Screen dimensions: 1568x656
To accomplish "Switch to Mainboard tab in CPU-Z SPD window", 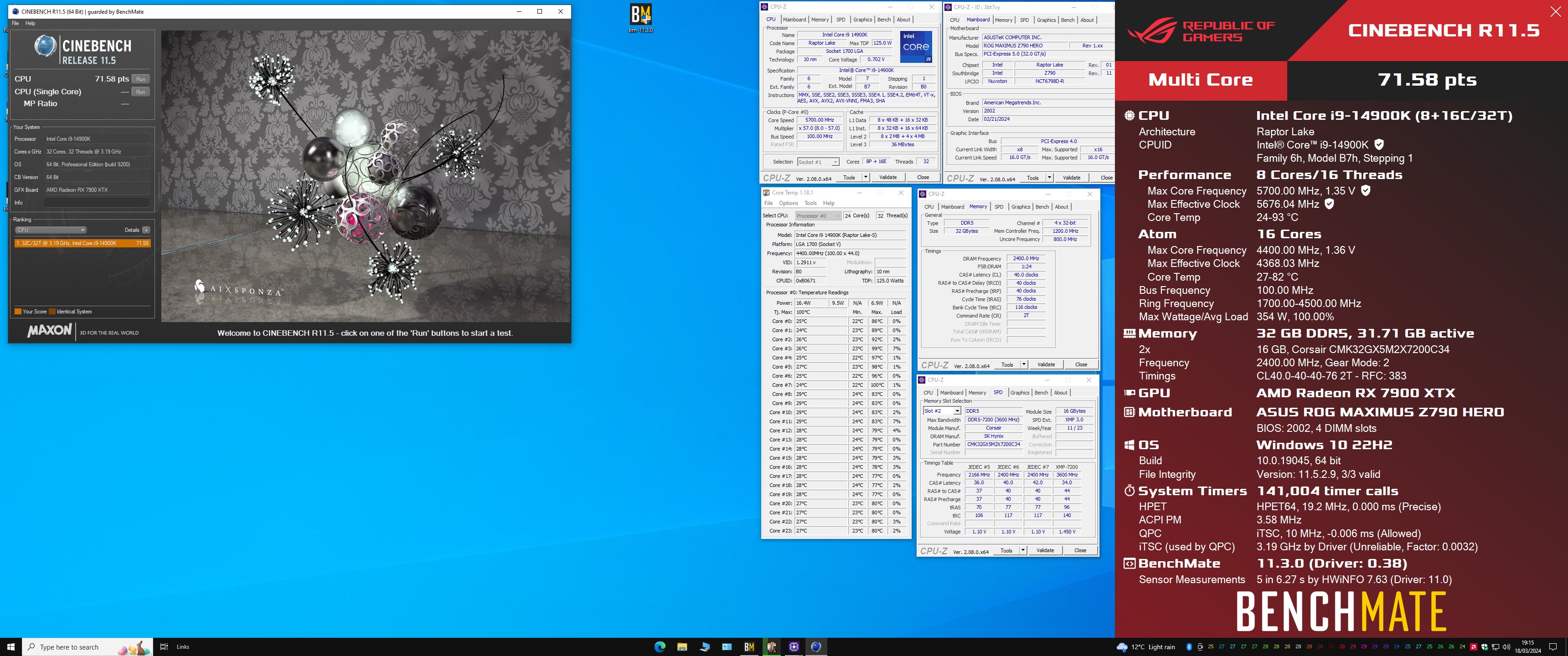I will (x=951, y=393).
